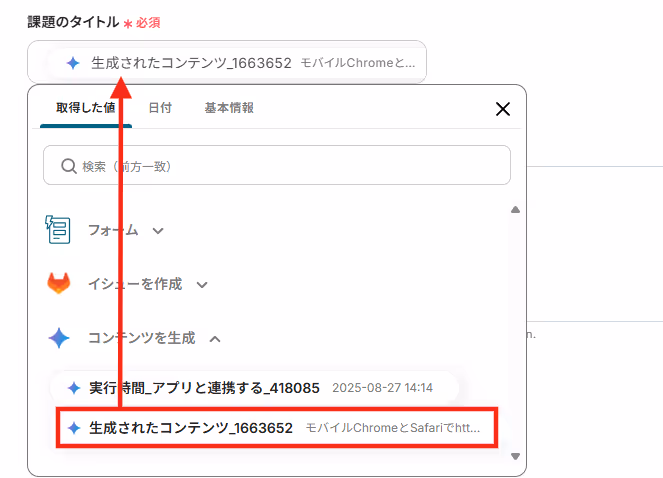Click sparkle icon on 実行時間_アプリと連携する row

point(74,387)
